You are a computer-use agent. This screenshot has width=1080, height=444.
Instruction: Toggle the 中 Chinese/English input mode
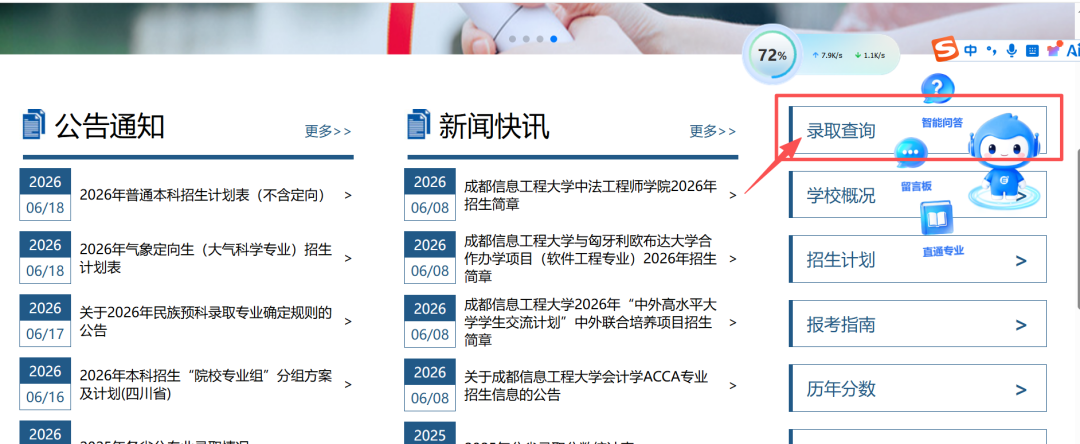coord(970,50)
